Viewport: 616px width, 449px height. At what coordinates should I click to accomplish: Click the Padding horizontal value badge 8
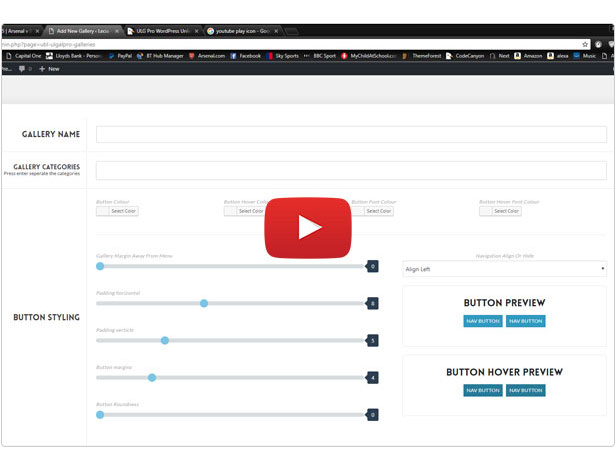[x=372, y=303]
